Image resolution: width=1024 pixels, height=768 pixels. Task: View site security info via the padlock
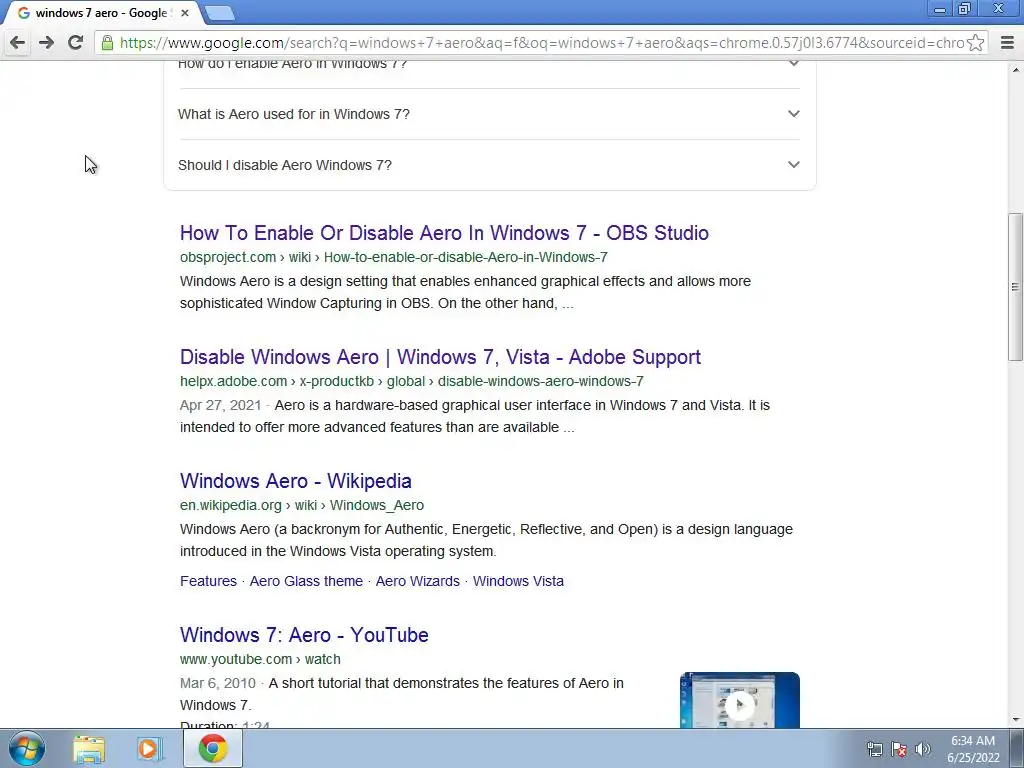(107, 43)
